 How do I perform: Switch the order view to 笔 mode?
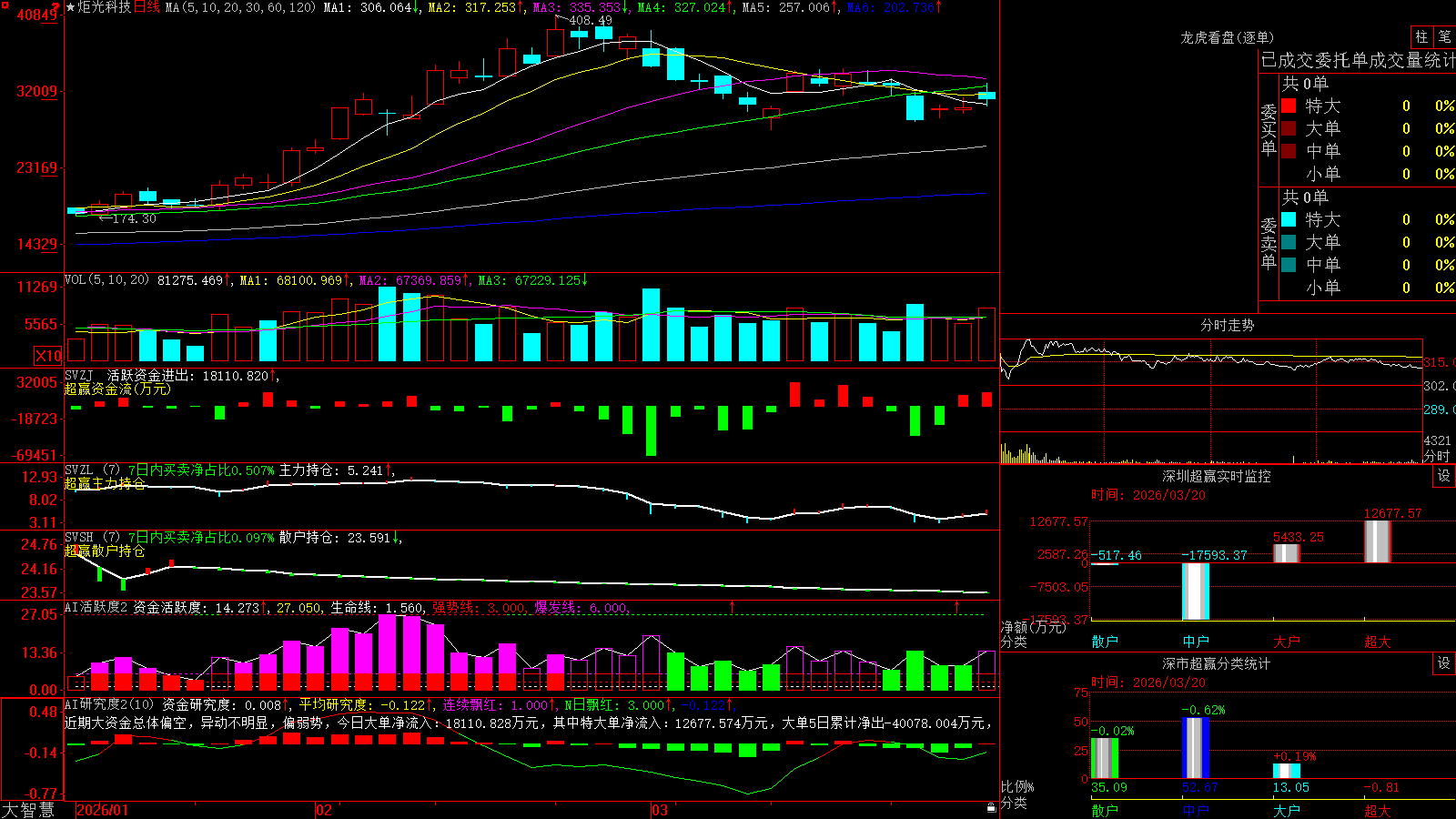[x=1445, y=36]
